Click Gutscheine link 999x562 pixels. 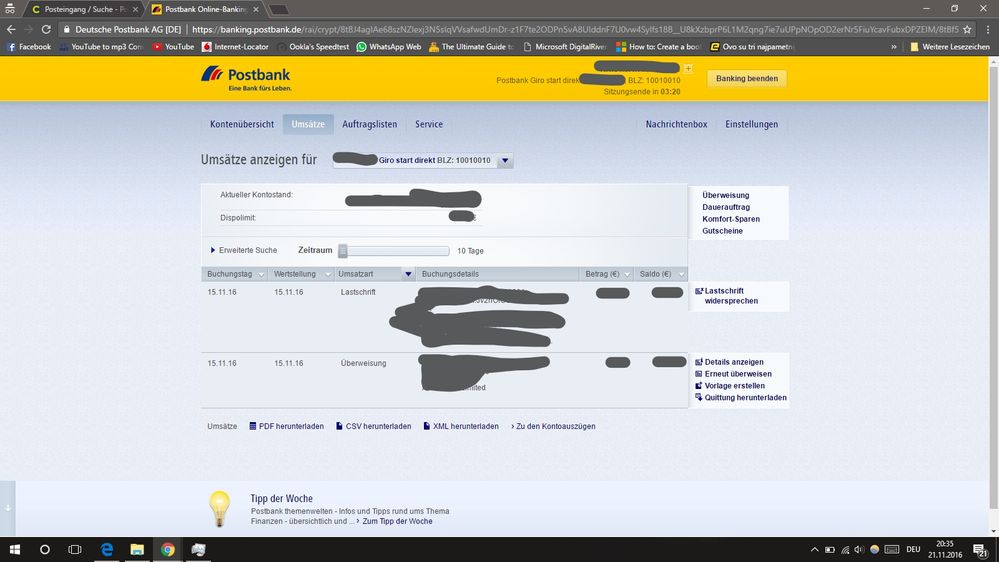(722, 231)
